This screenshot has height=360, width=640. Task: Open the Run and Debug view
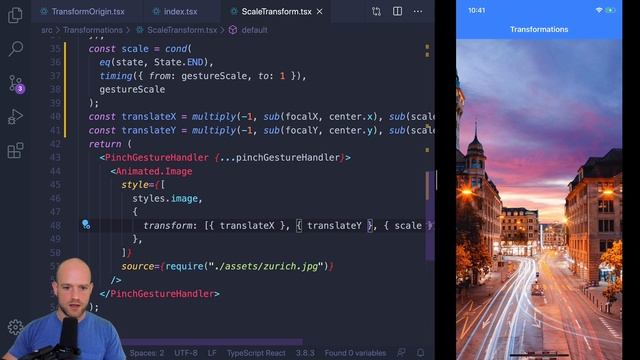point(15,117)
